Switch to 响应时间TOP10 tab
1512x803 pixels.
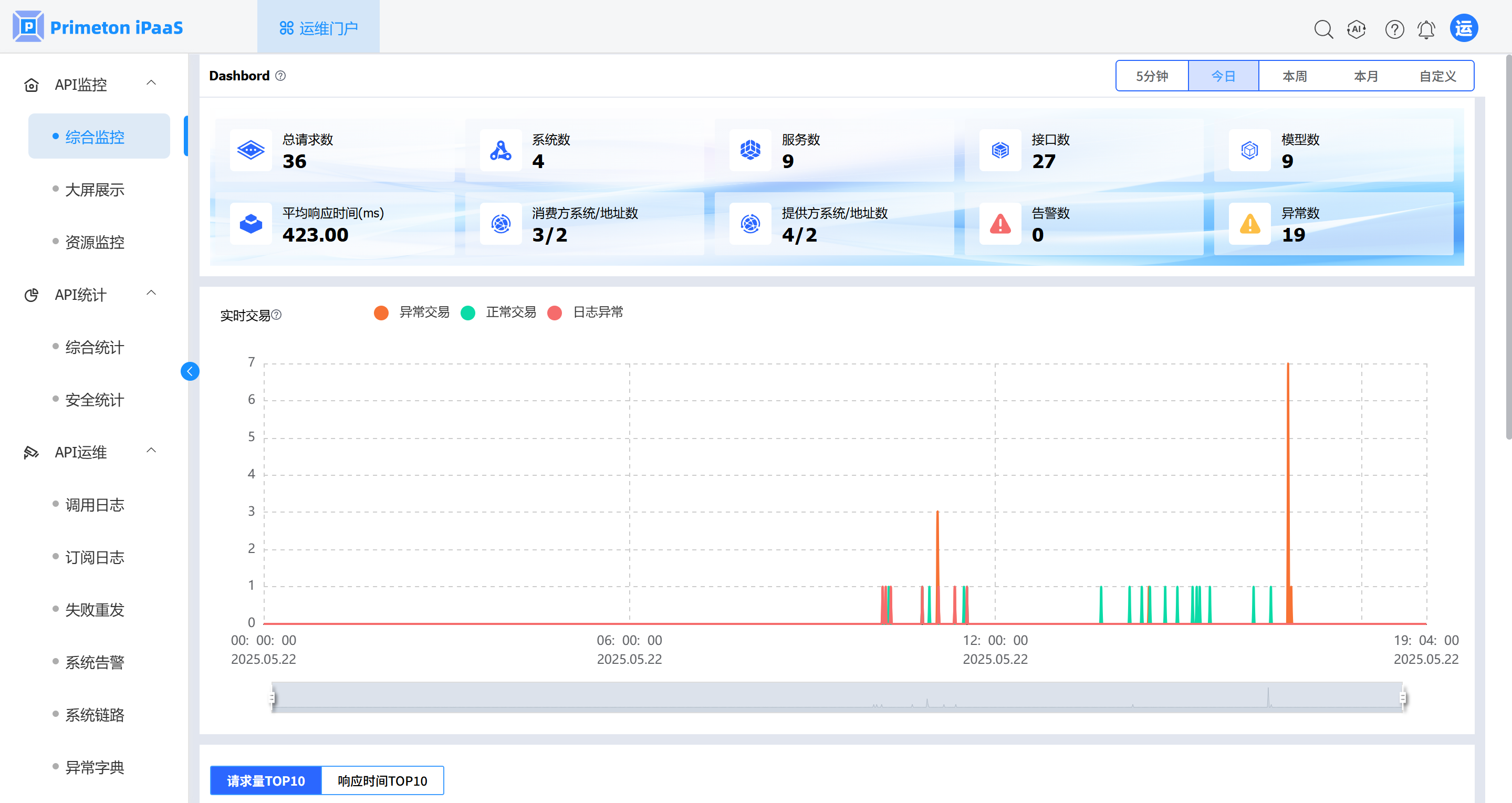(382, 781)
